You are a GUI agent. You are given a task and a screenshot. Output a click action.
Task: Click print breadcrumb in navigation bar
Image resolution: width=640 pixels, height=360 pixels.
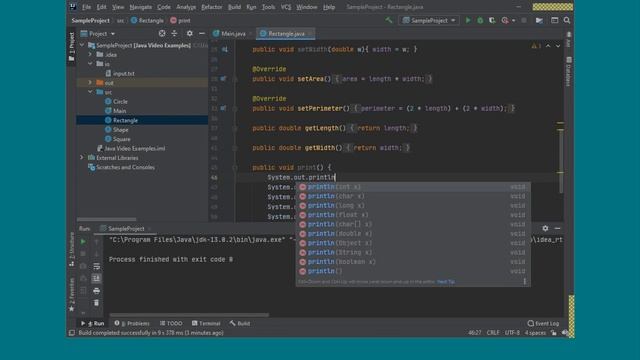(x=180, y=20)
